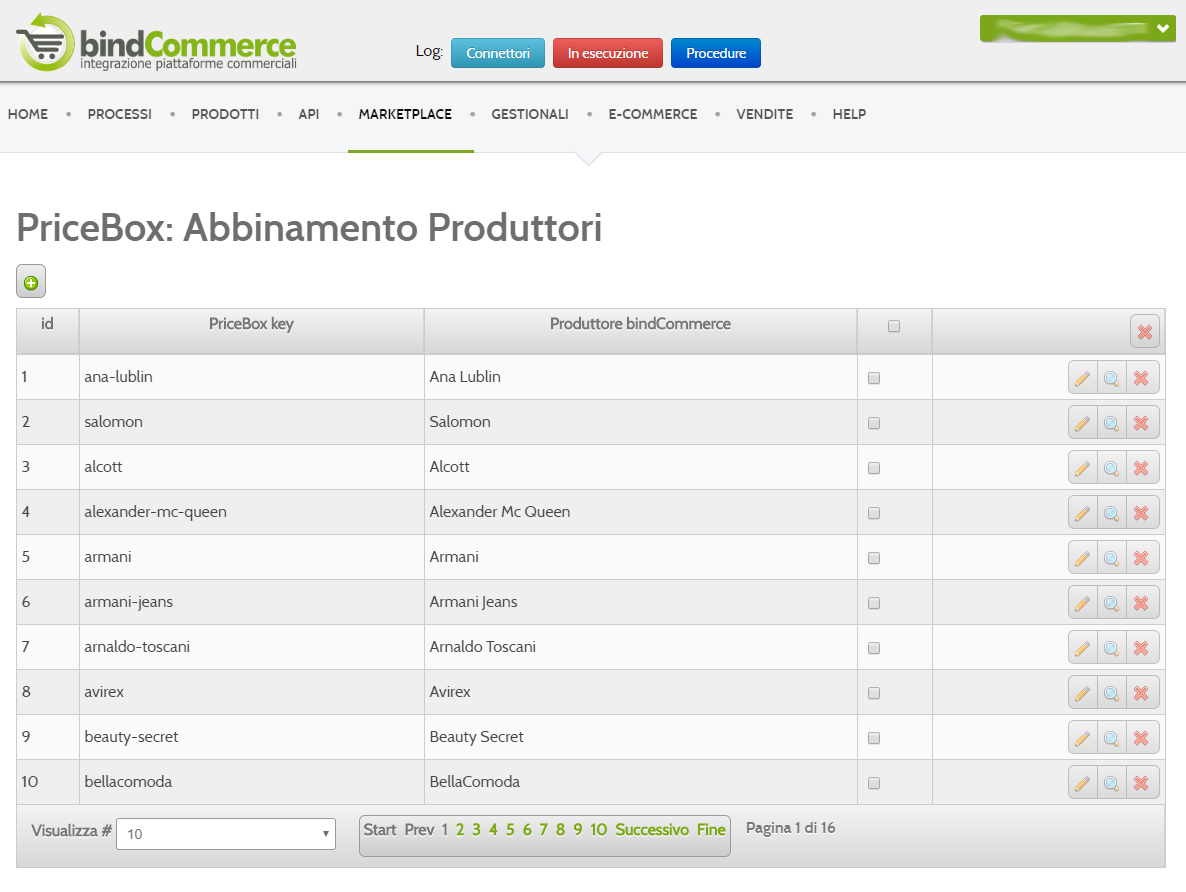Check the box for Arnaldo Toscani row
Image resolution: width=1186 pixels, height=892 pixels.
coord(874,648)
